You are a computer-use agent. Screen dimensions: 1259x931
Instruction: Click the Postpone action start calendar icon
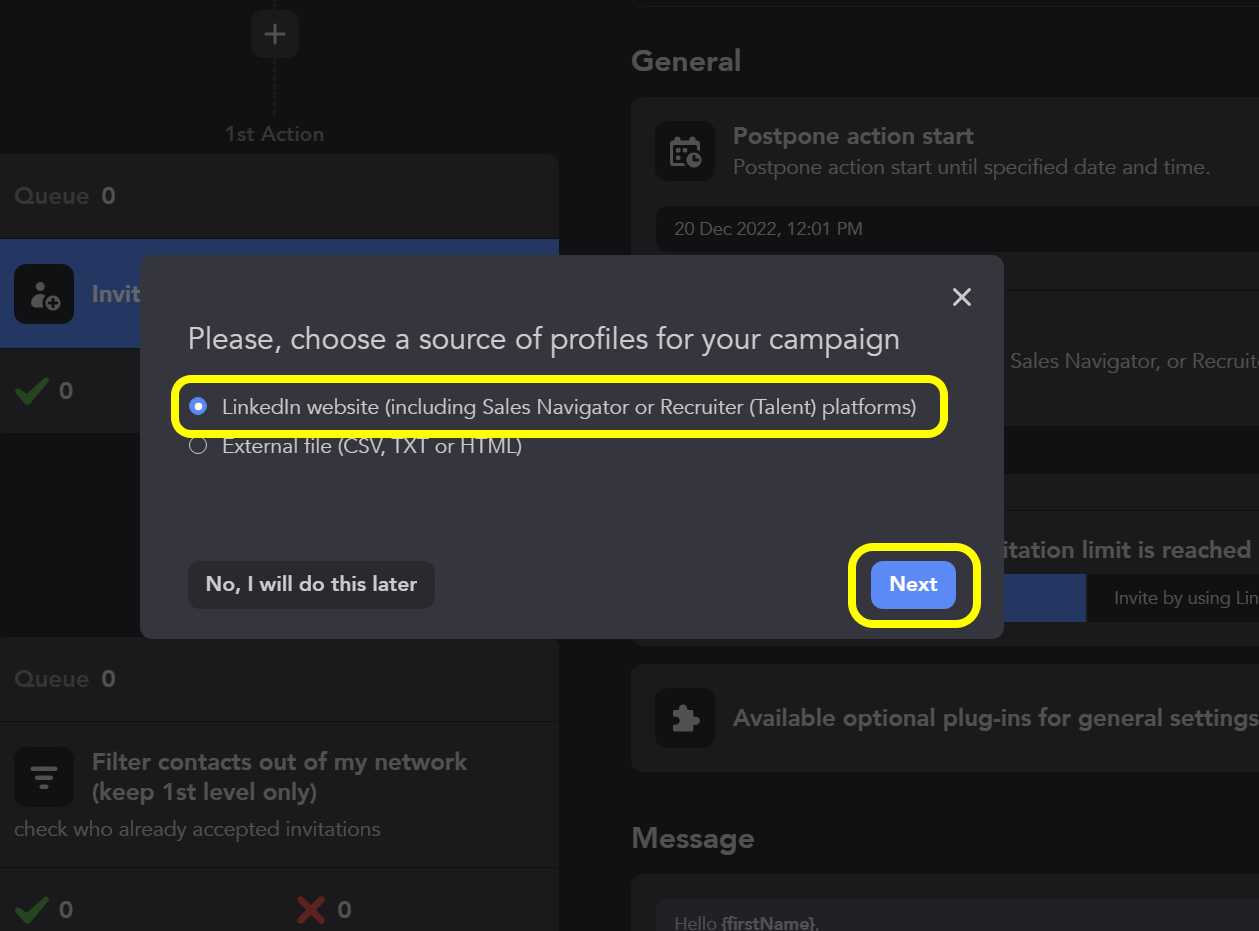click(x=685, y=152)
